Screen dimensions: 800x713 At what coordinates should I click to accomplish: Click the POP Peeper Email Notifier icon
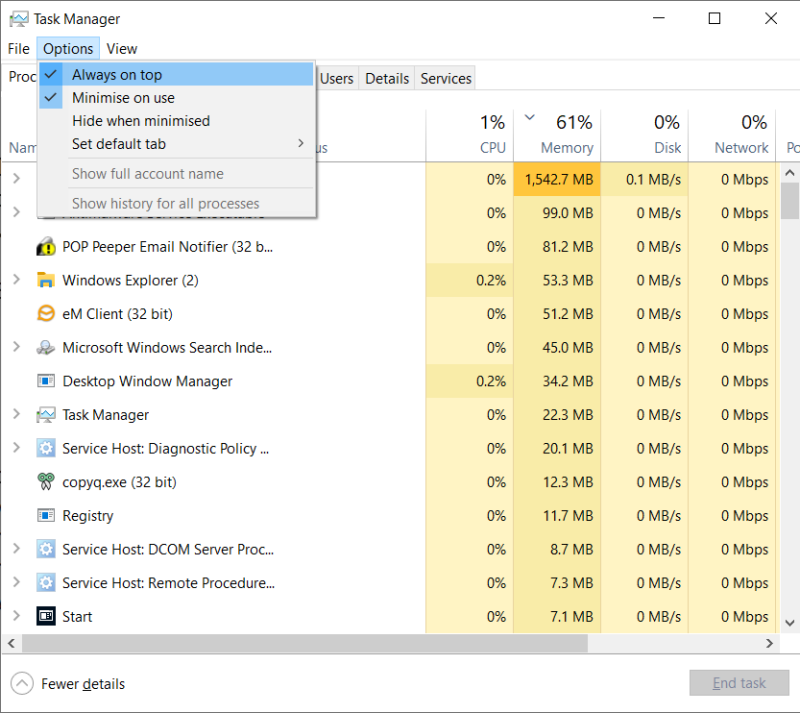(46, 247)
